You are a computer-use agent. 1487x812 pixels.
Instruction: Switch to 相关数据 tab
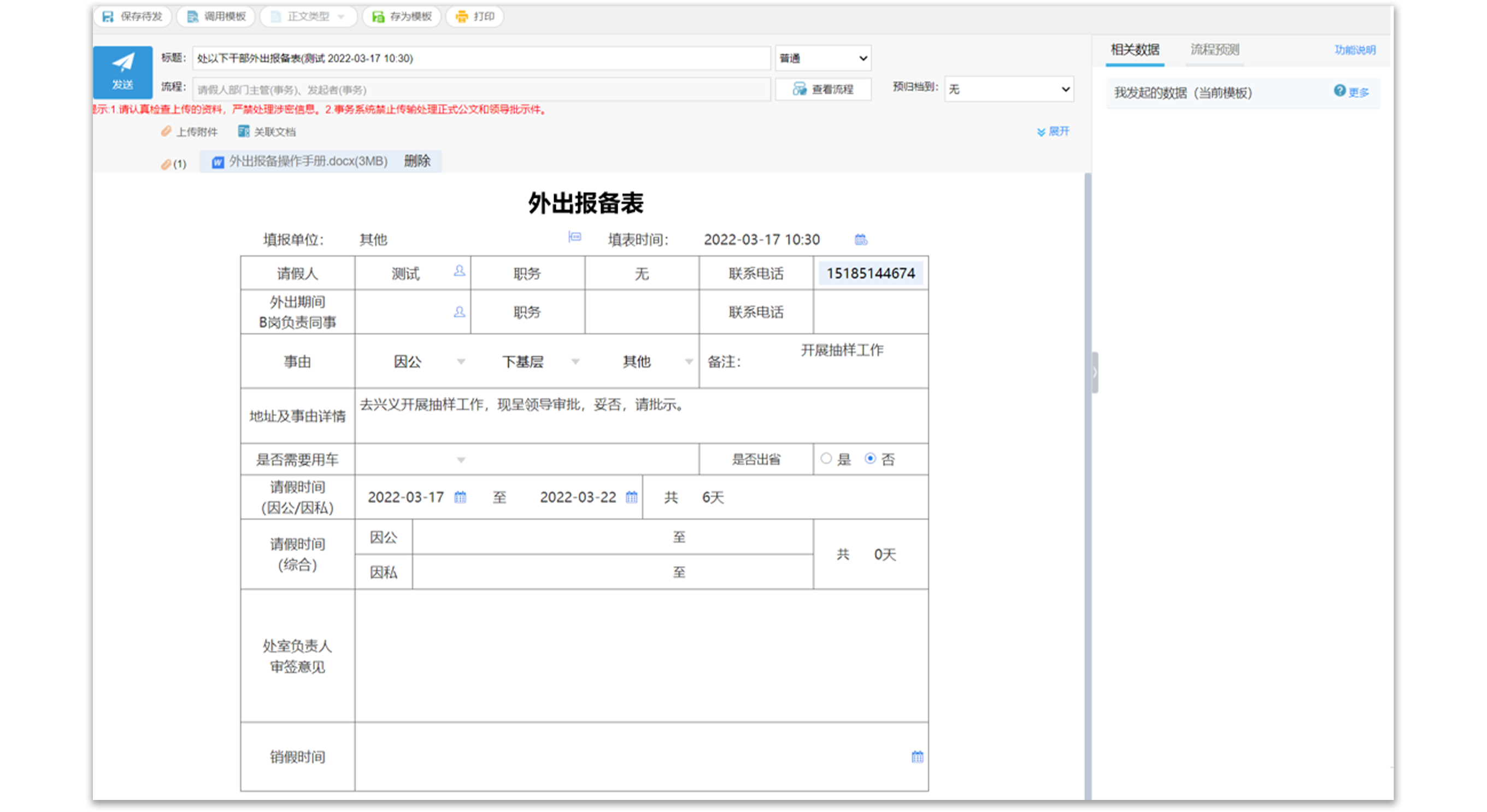1135,50
